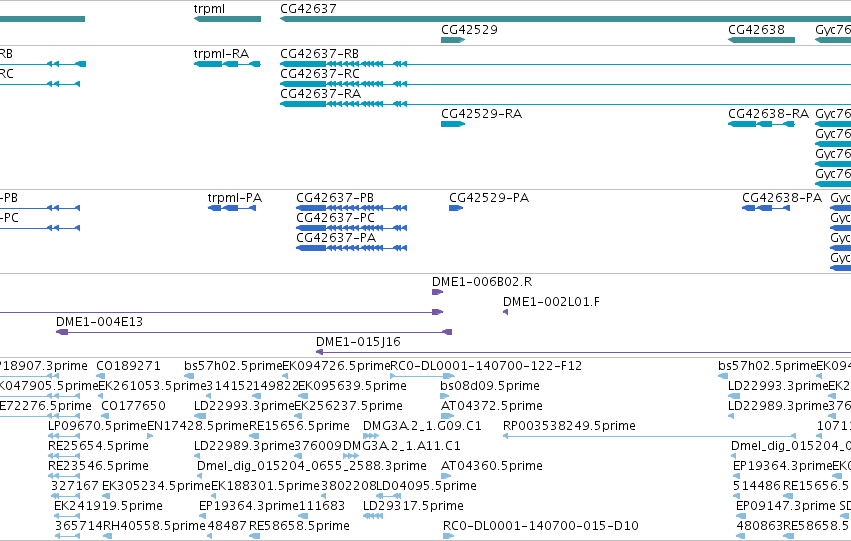Click the CG42637-PB protein label

[335, 198]
